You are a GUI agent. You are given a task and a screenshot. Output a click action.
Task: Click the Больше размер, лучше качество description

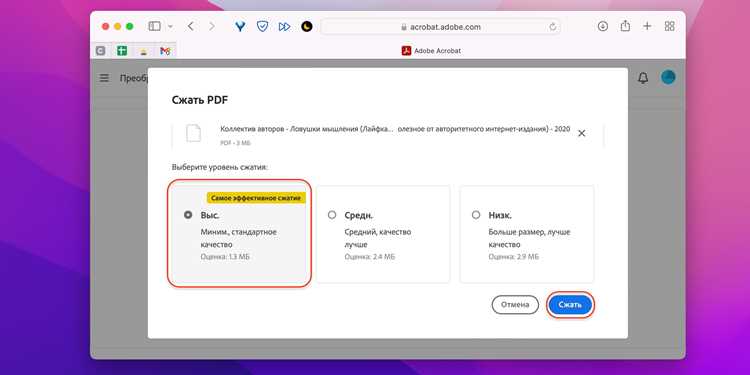pyautogui.click(x=529, y=238)
